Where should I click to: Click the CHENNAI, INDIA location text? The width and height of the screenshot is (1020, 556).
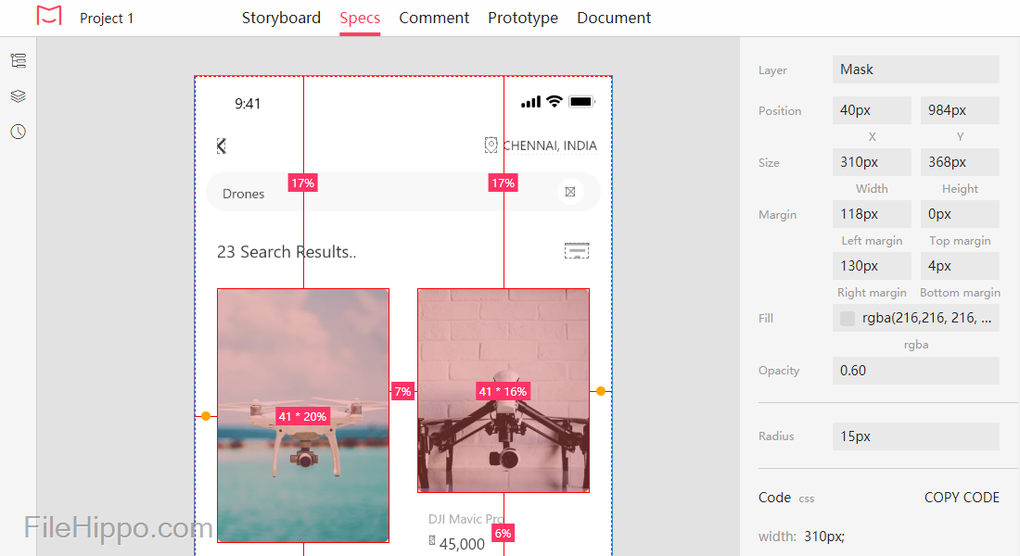[x=550, y=146]
